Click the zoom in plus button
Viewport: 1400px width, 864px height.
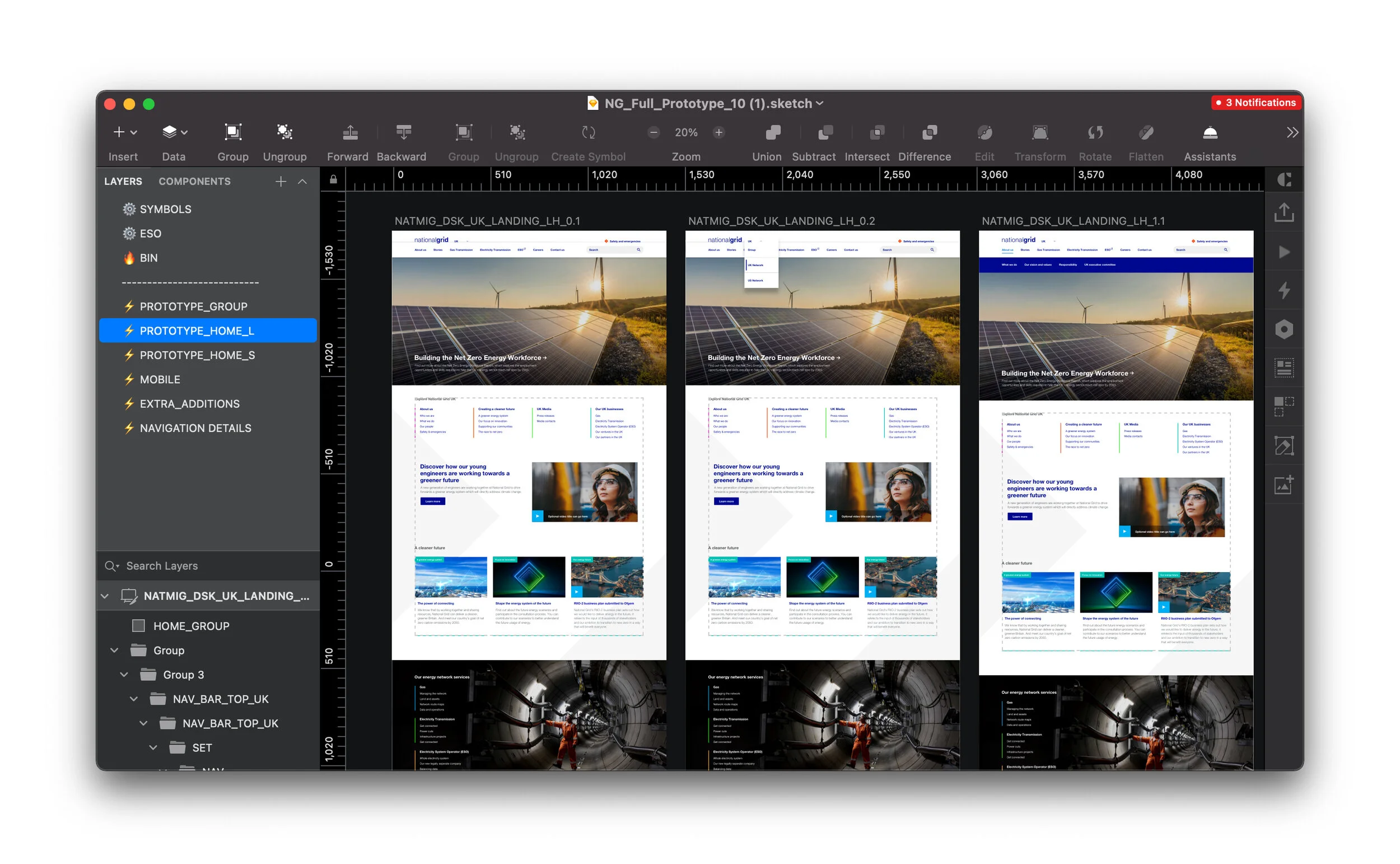coord(719,133)
